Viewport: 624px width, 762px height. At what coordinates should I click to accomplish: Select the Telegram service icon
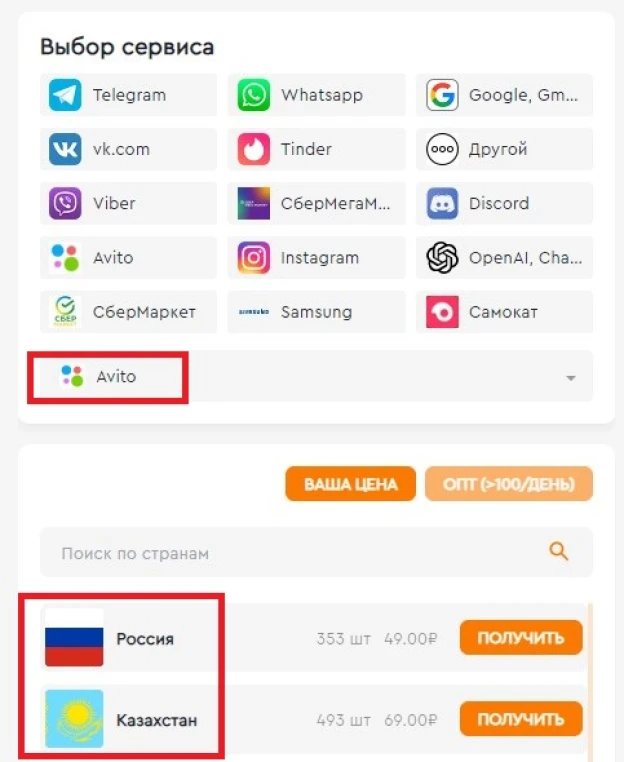[x=65, y=95]
